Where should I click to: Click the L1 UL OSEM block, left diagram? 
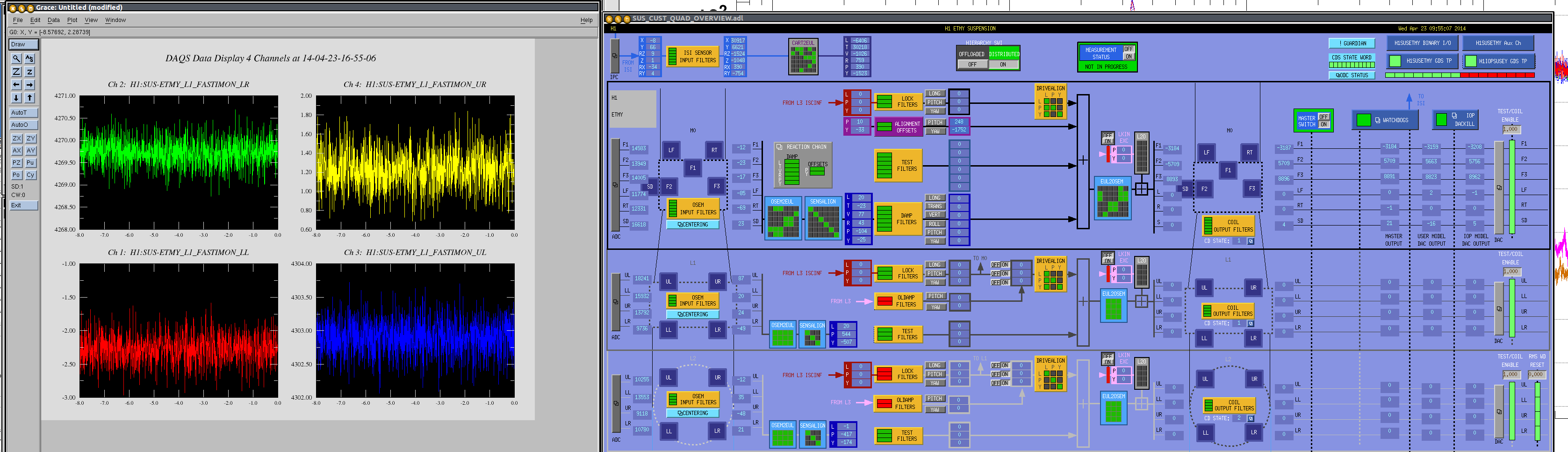tap(669, 281)
